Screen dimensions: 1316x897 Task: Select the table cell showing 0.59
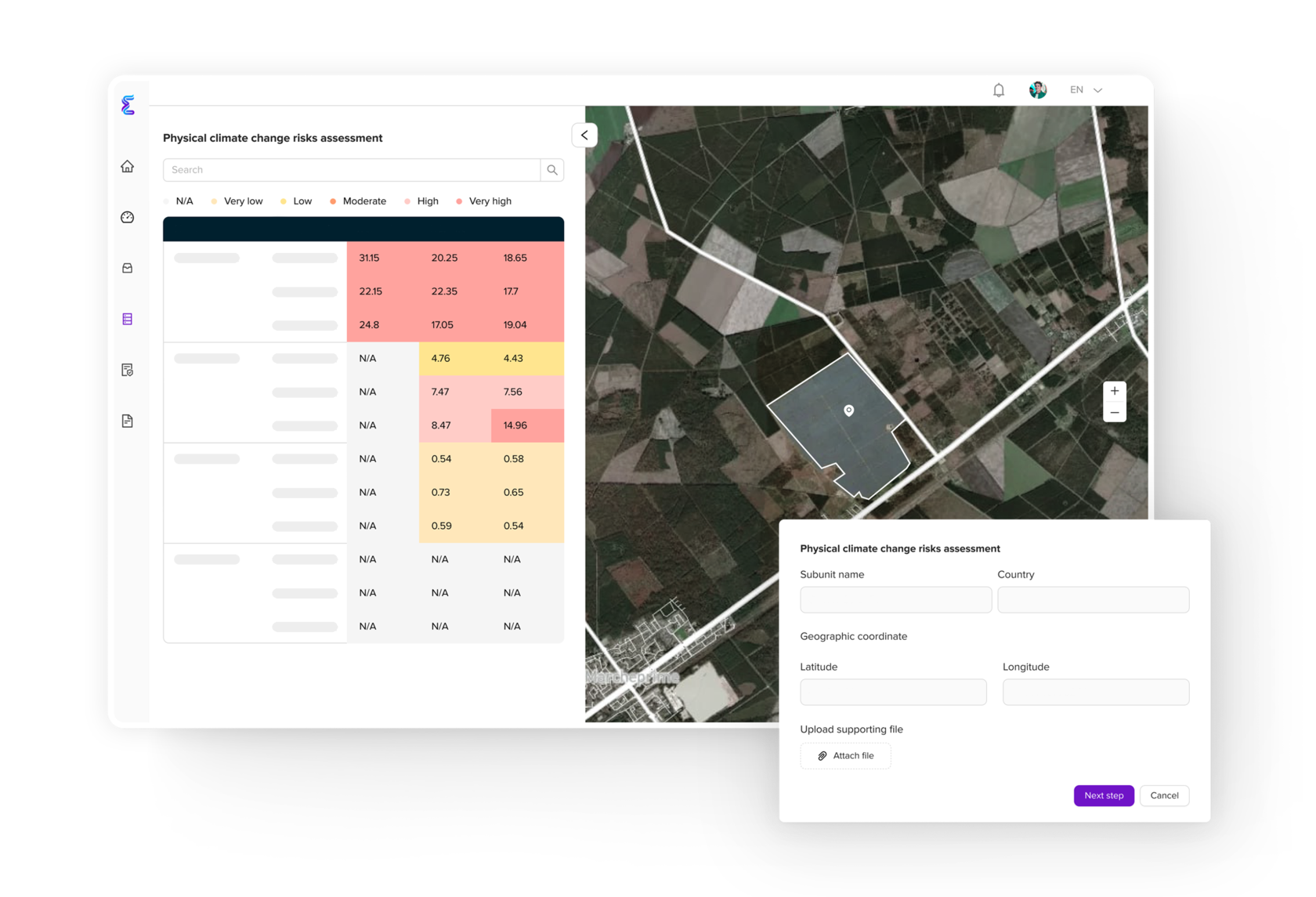pos(455,526)
